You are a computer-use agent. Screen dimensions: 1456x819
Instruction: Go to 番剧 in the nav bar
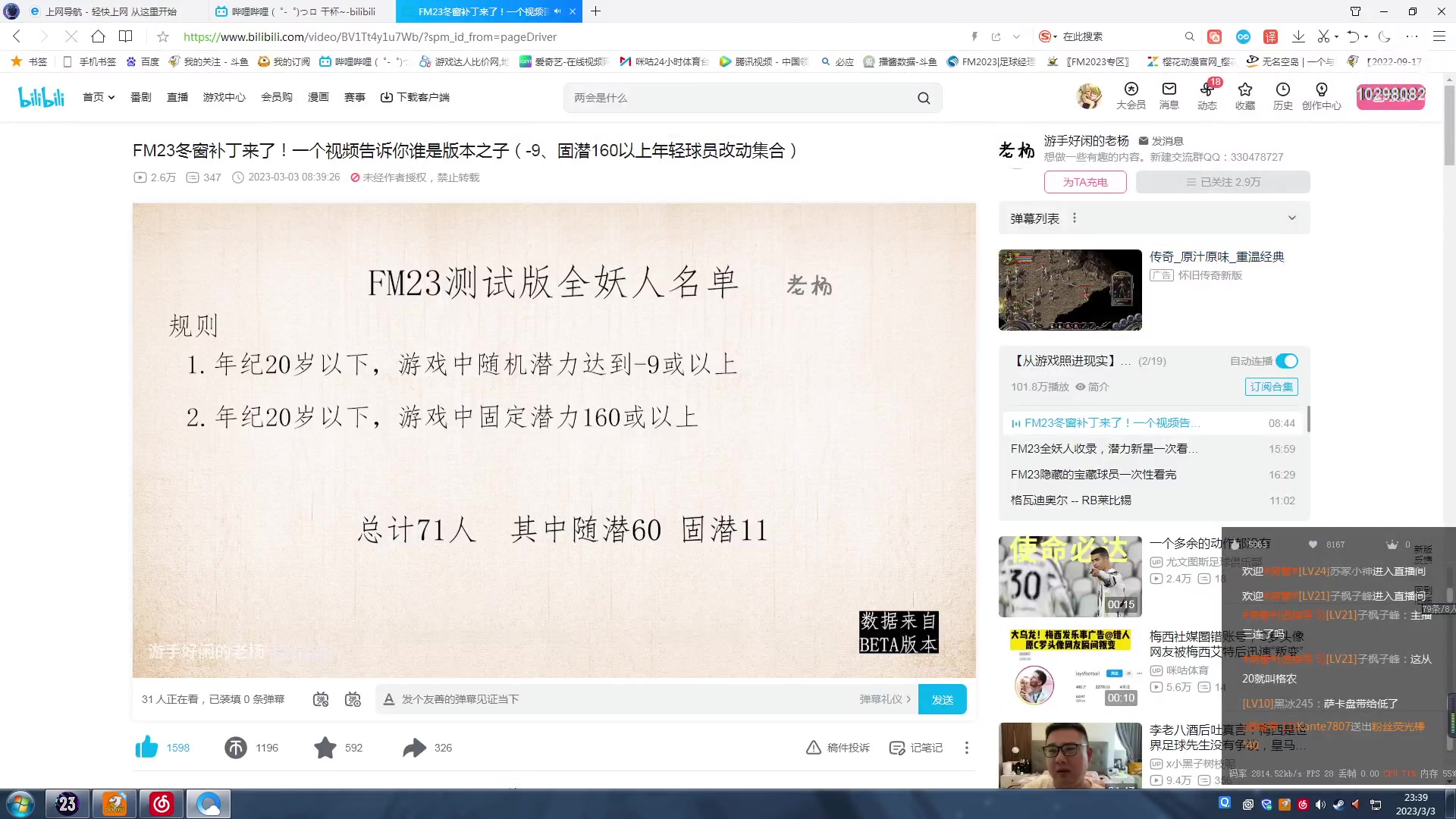tap(141, 97)
